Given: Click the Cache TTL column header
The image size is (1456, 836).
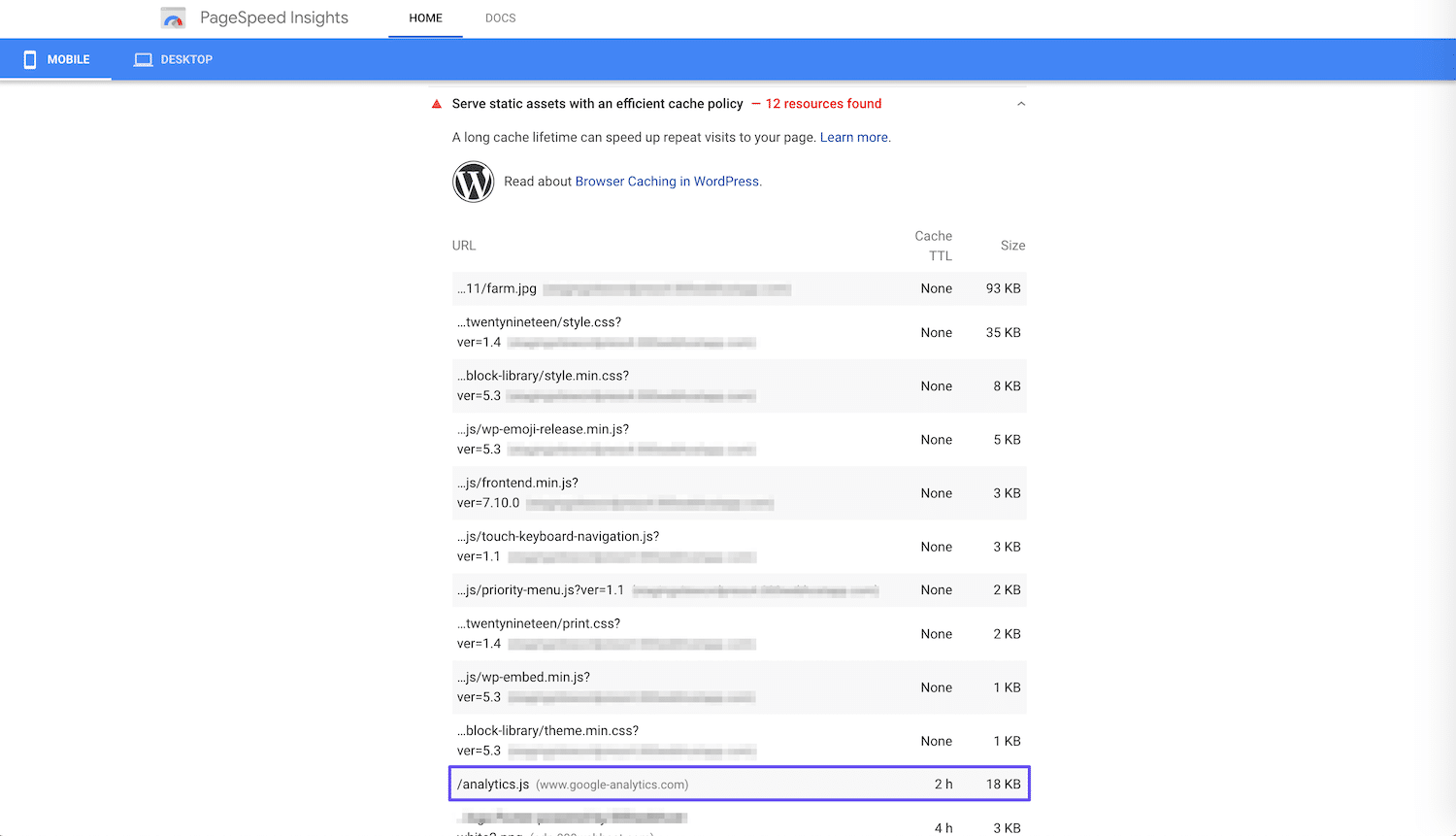Looking at the screenshot, I should coord(933,246).
